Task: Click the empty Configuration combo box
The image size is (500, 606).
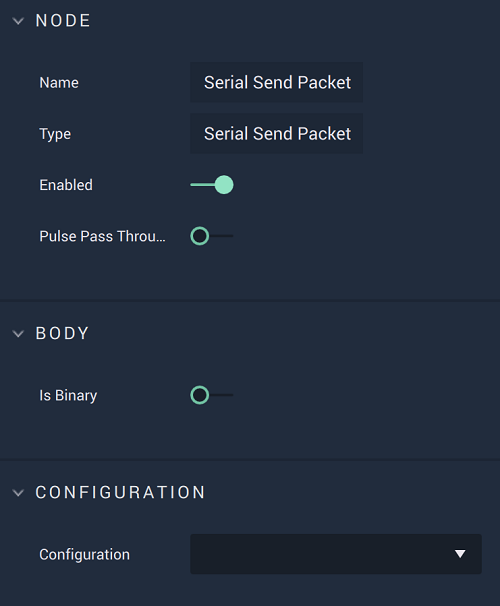Action: [336, 554]
